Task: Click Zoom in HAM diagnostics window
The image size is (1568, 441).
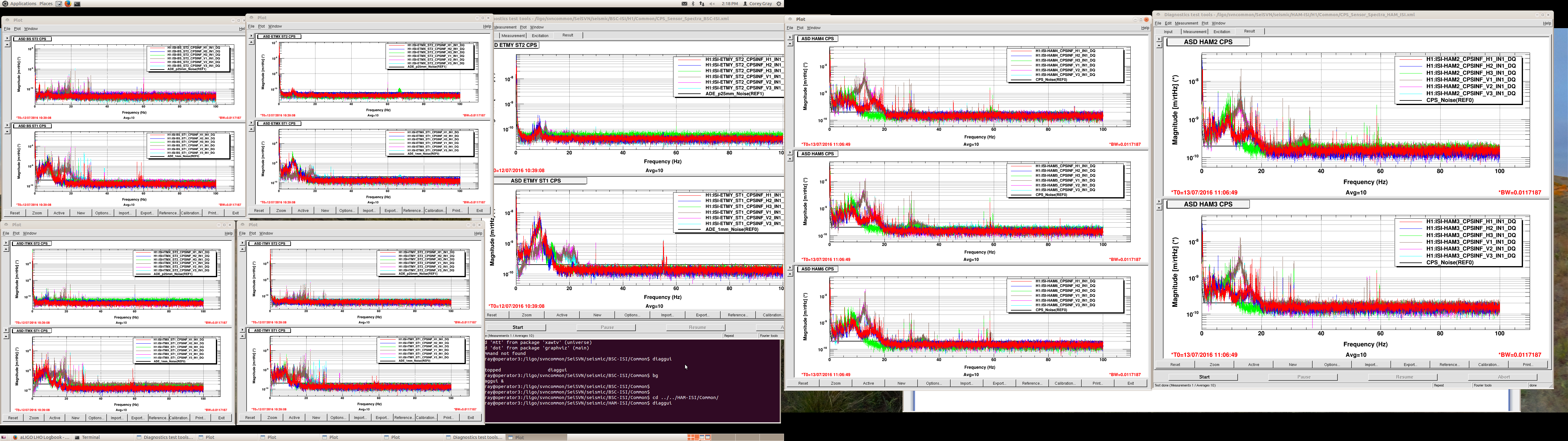Action: (1214, 364)
